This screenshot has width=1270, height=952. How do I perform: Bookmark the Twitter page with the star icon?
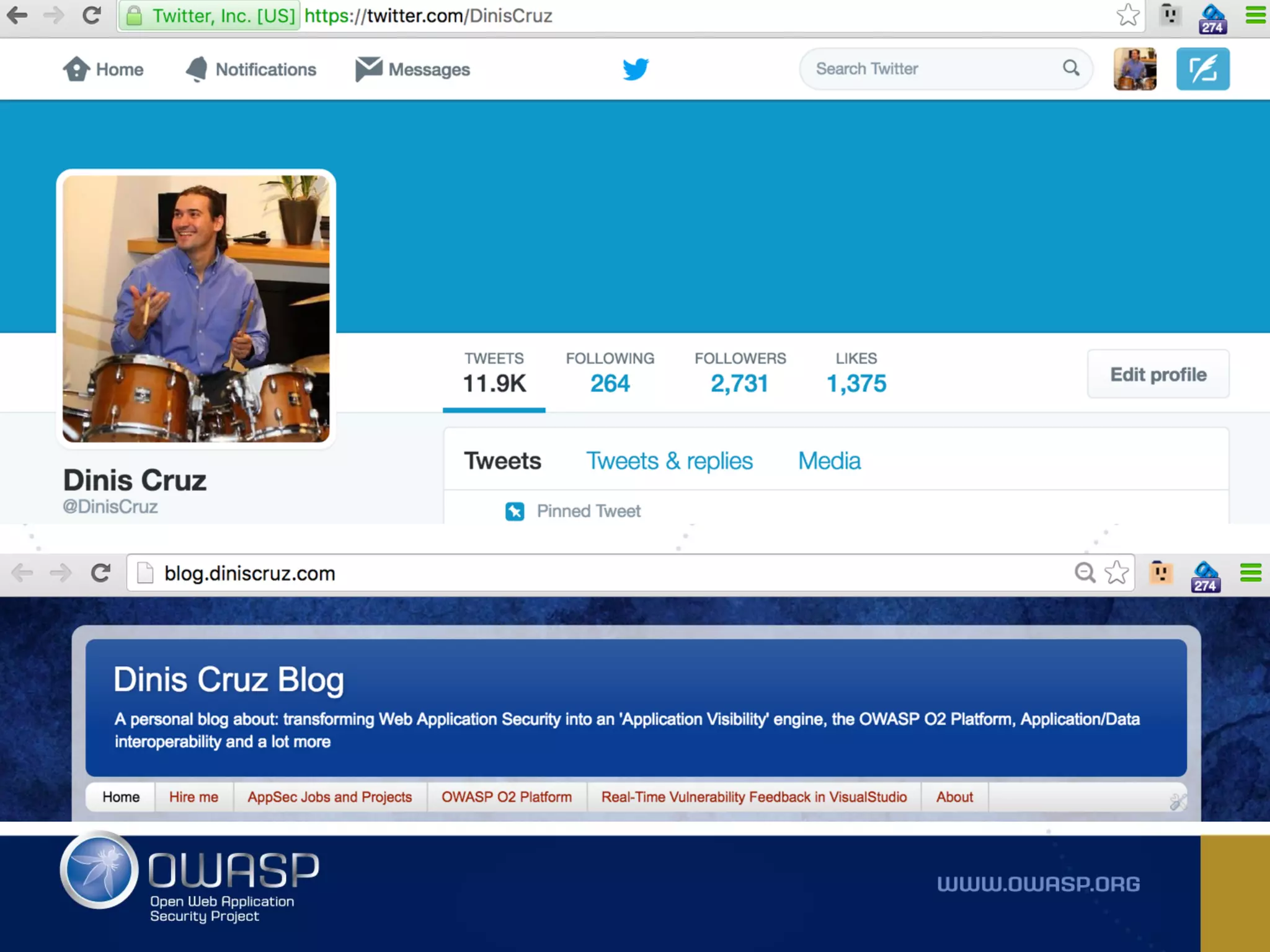tap(1128, 15)
